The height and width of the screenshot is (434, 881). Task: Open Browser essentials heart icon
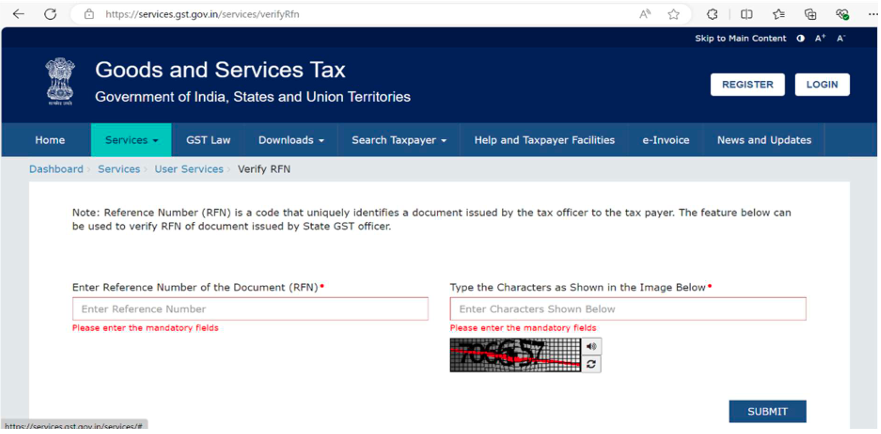click(x=842, y=14)
